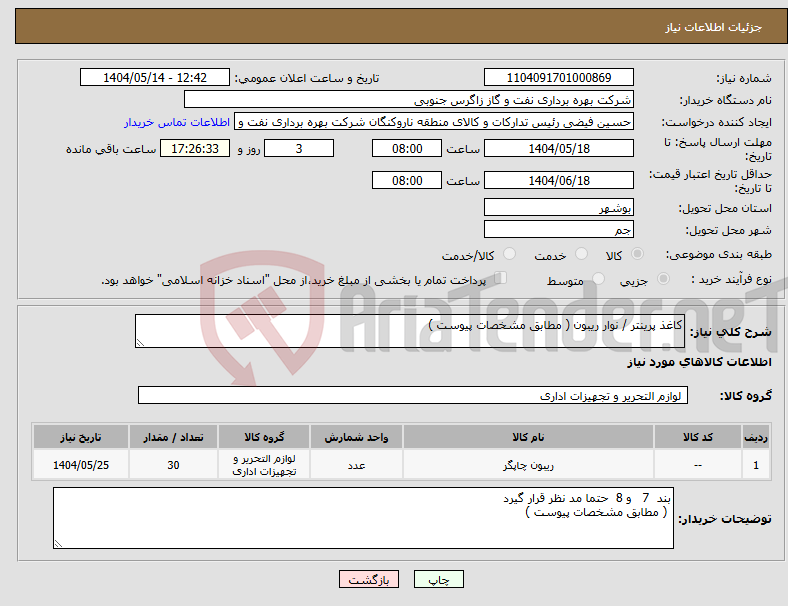This screenshot has width=788, height=606.
Task: Select the خدمت radio button
Action: (x=581, y=254)
